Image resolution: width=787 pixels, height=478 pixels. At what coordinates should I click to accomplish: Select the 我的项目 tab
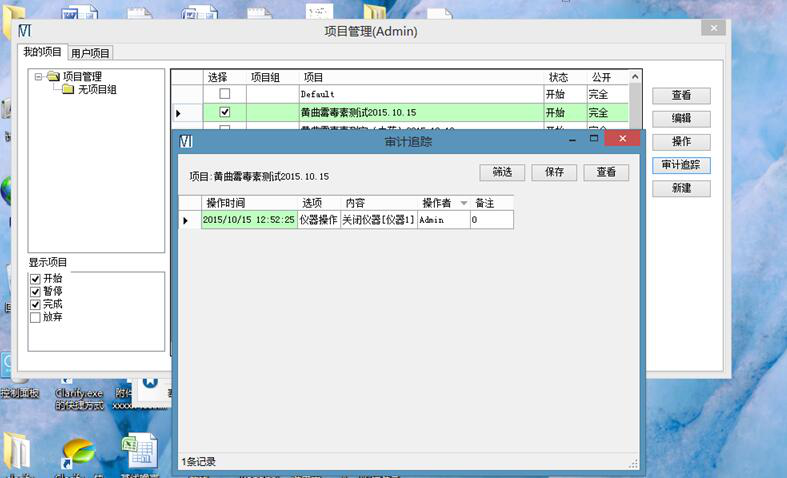pyautogui.click(x=42, y=52)
